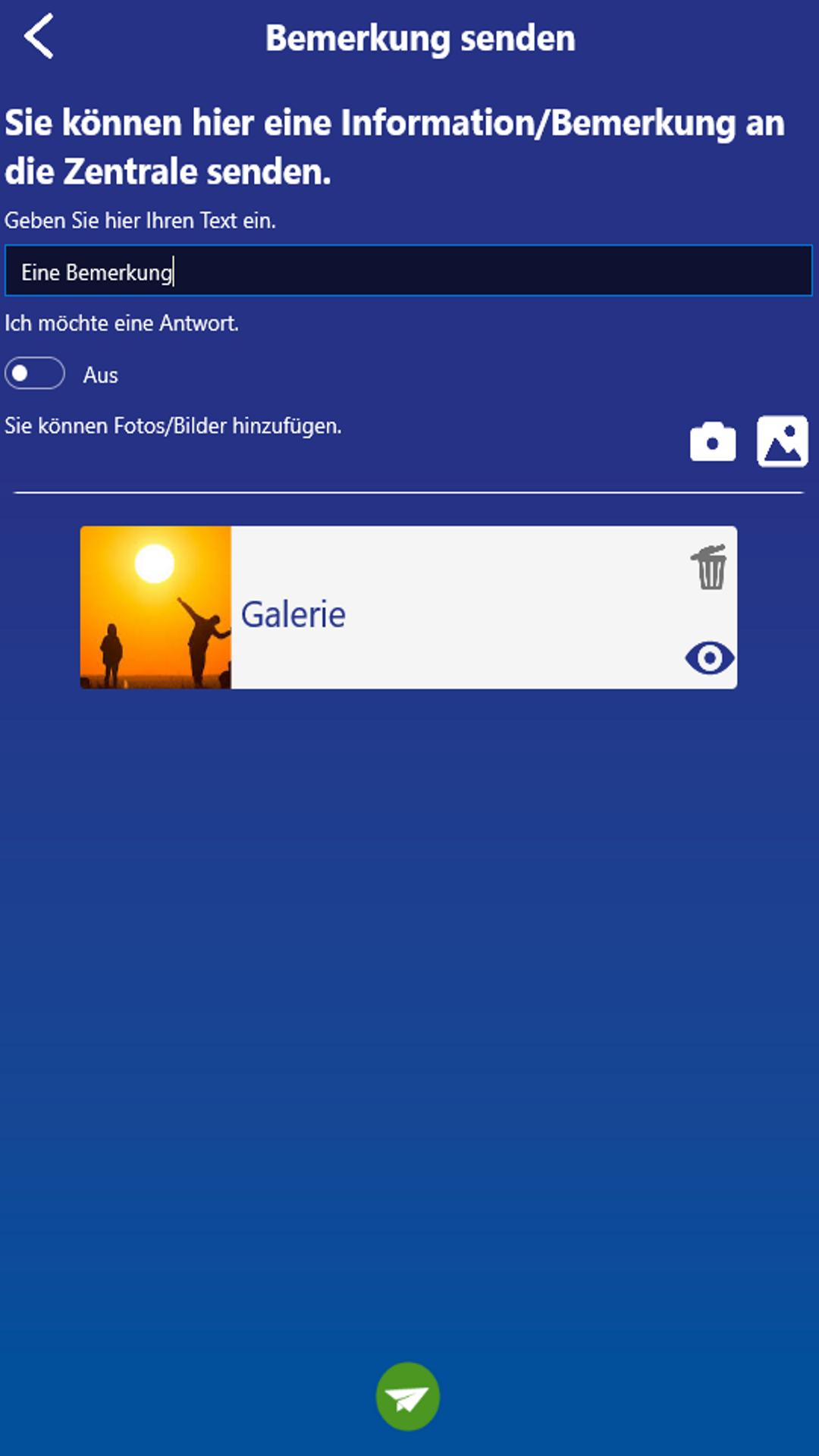Click the 'Bemerkung senden' page title
Image resolution: width=819 pixels, height=1456 pixels.
[x=420, y=38]
